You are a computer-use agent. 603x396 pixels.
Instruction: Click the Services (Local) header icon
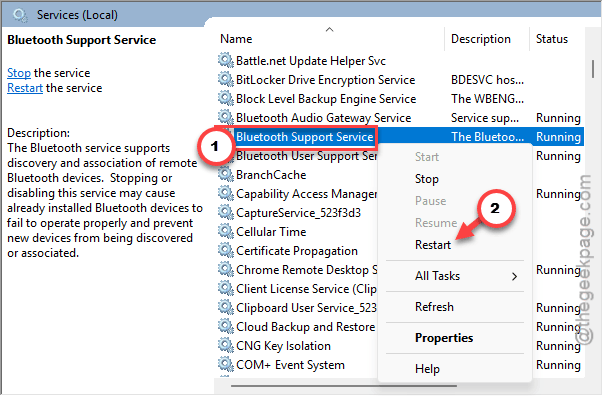click(x=20, y=15)
